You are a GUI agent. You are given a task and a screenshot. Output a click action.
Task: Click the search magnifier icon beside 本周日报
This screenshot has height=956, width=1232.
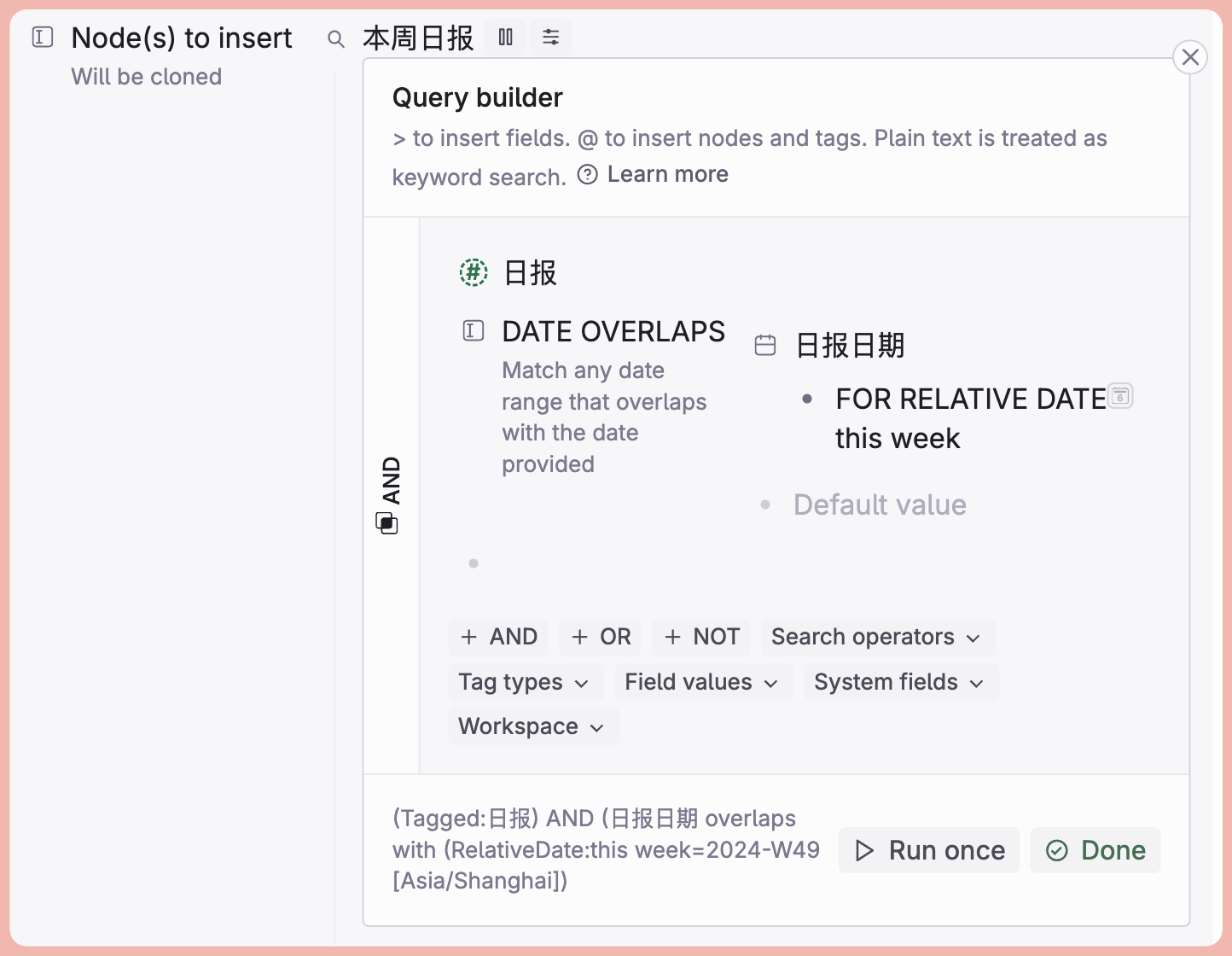(335, 38)
